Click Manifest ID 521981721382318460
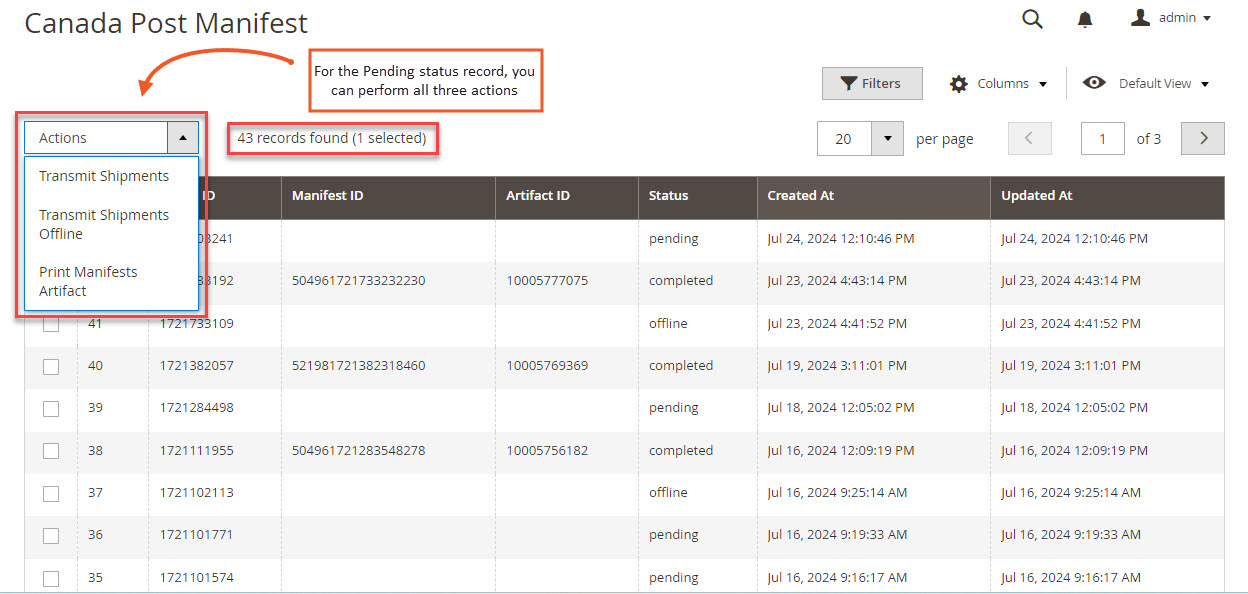The height and width of the screenshot is (594, 1248). pos(358,366)
